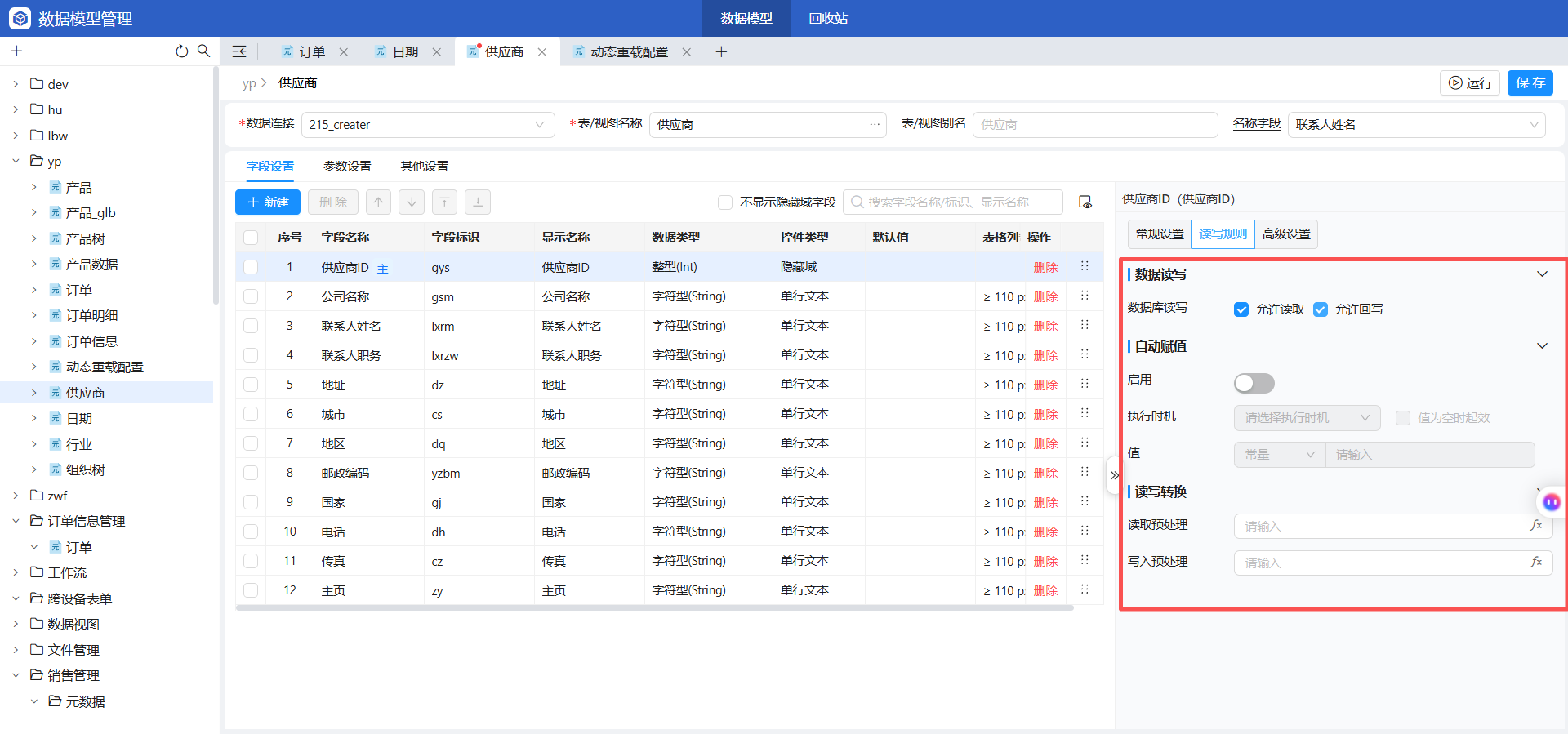Collapse 自动赋值 section

[1542, 346]
